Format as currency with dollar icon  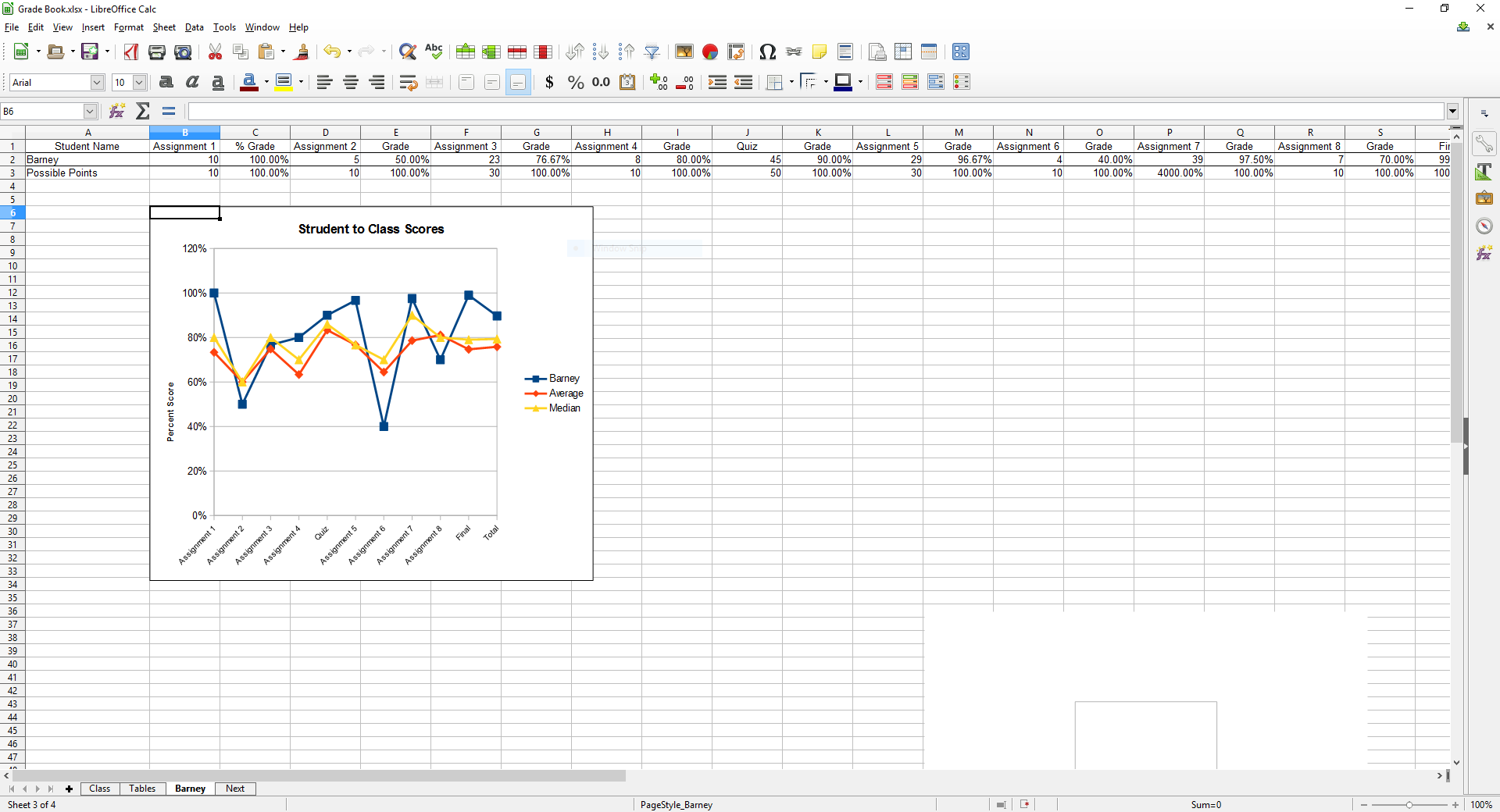pos(549,83)
